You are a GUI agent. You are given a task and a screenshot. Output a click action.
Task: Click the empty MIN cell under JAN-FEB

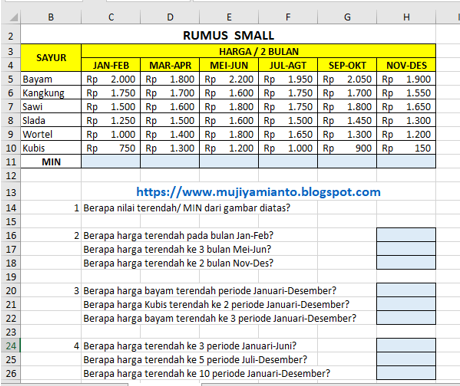click(111, 162)
